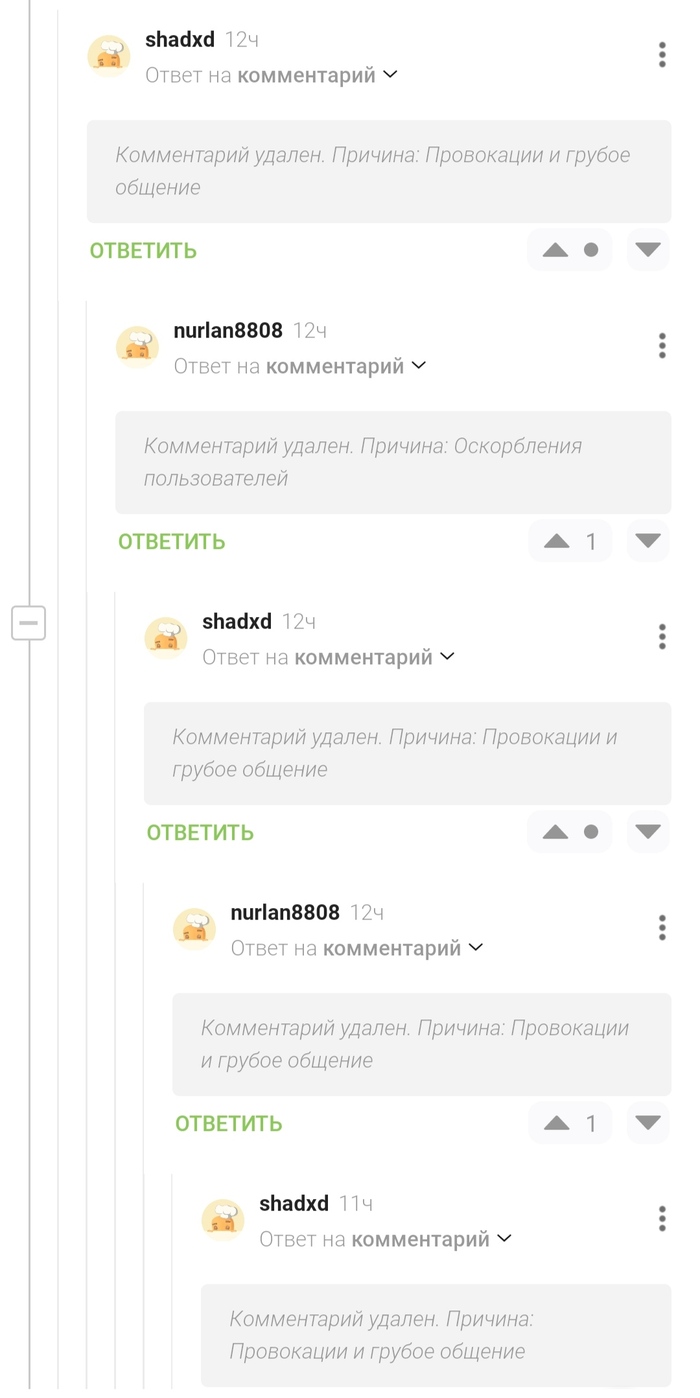700x1398 pixels.
Task: Downvote the bottom nurlan8808 comment
Action: click(647, 1122)
